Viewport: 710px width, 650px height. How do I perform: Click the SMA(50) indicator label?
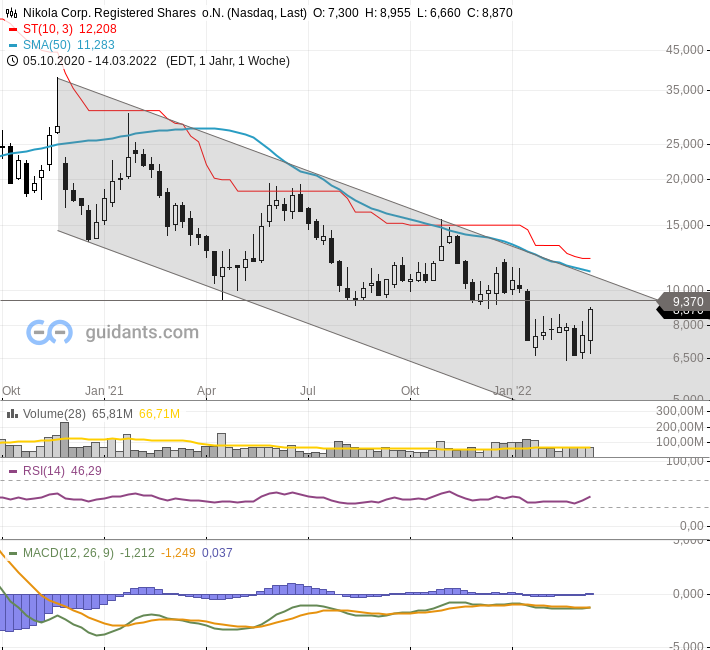tap(47, 45)
